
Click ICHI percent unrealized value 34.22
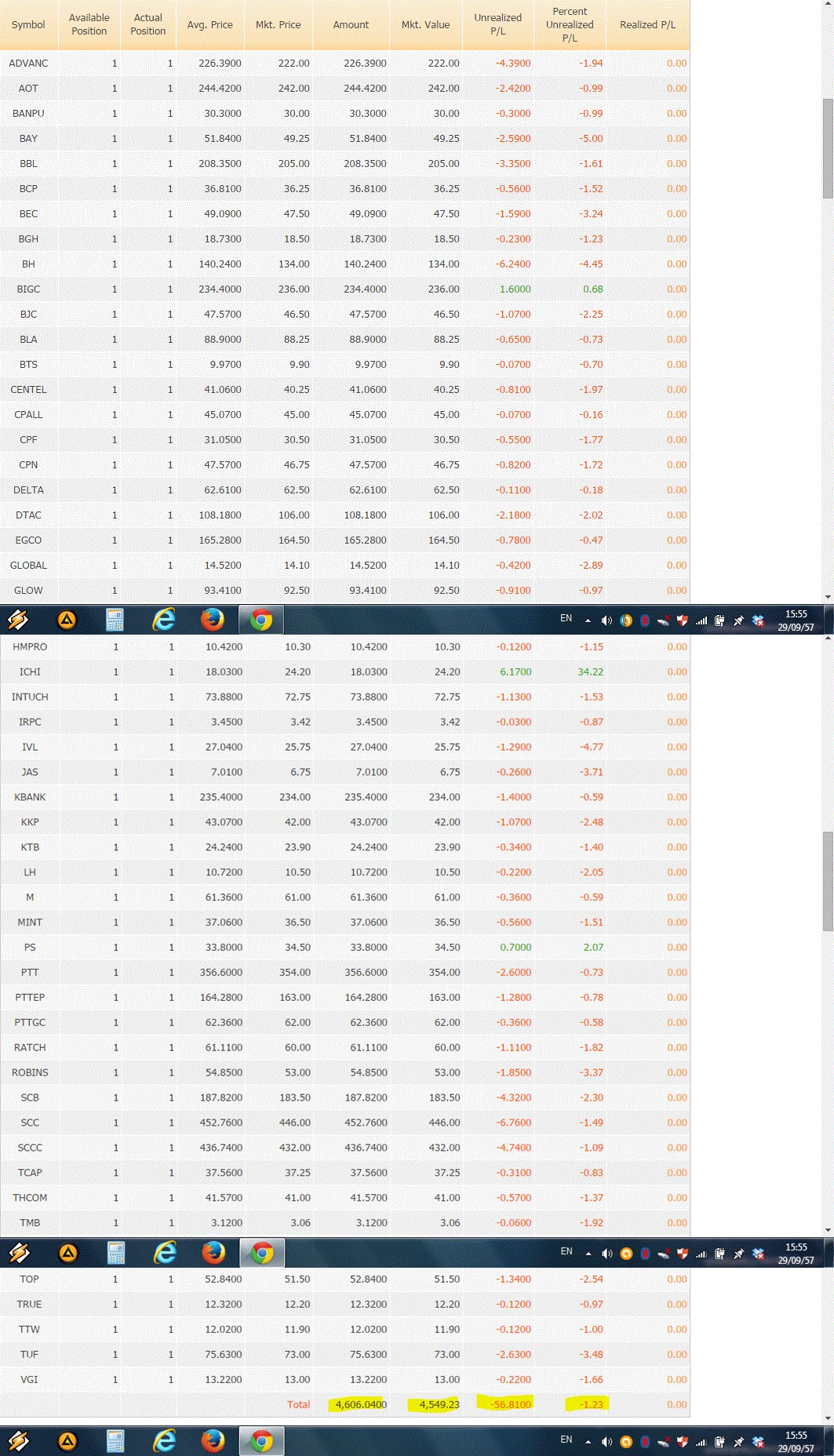590,672
